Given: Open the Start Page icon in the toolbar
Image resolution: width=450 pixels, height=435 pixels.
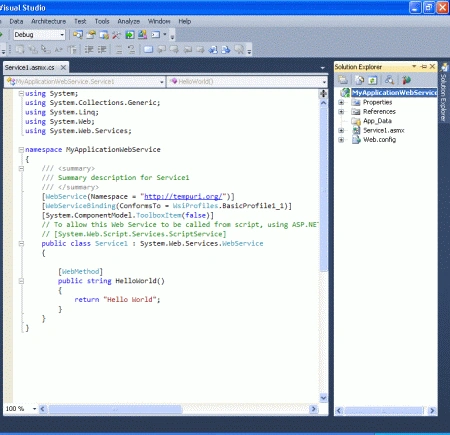Looking at the screenshot, I should tap(130, 35).
